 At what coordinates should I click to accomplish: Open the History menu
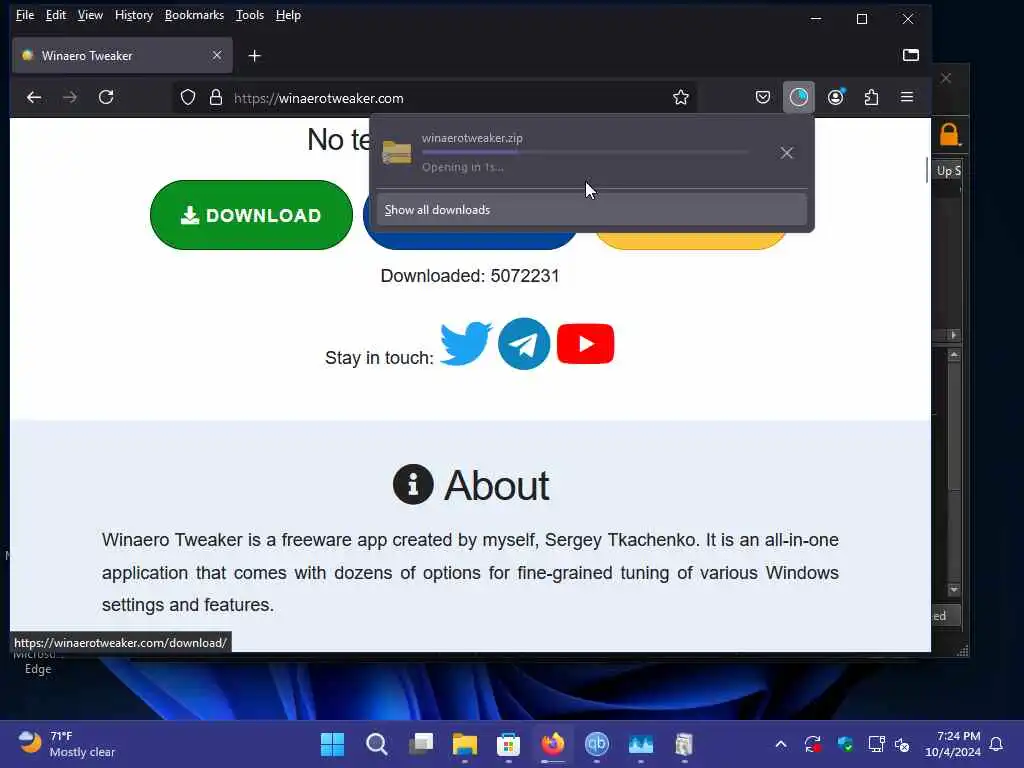(134, 15)
